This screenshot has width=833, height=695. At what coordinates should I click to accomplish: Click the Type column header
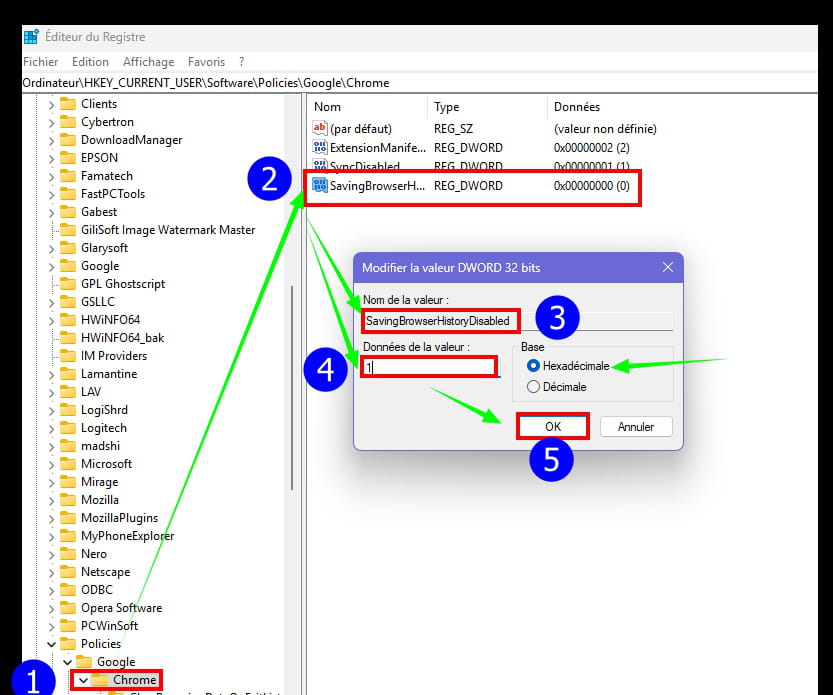click(446, 107)
